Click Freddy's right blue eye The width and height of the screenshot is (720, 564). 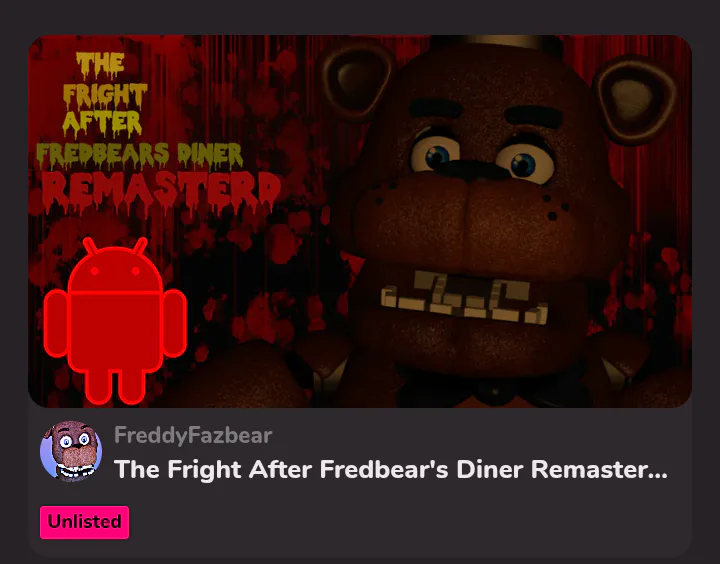coord(524,163)
